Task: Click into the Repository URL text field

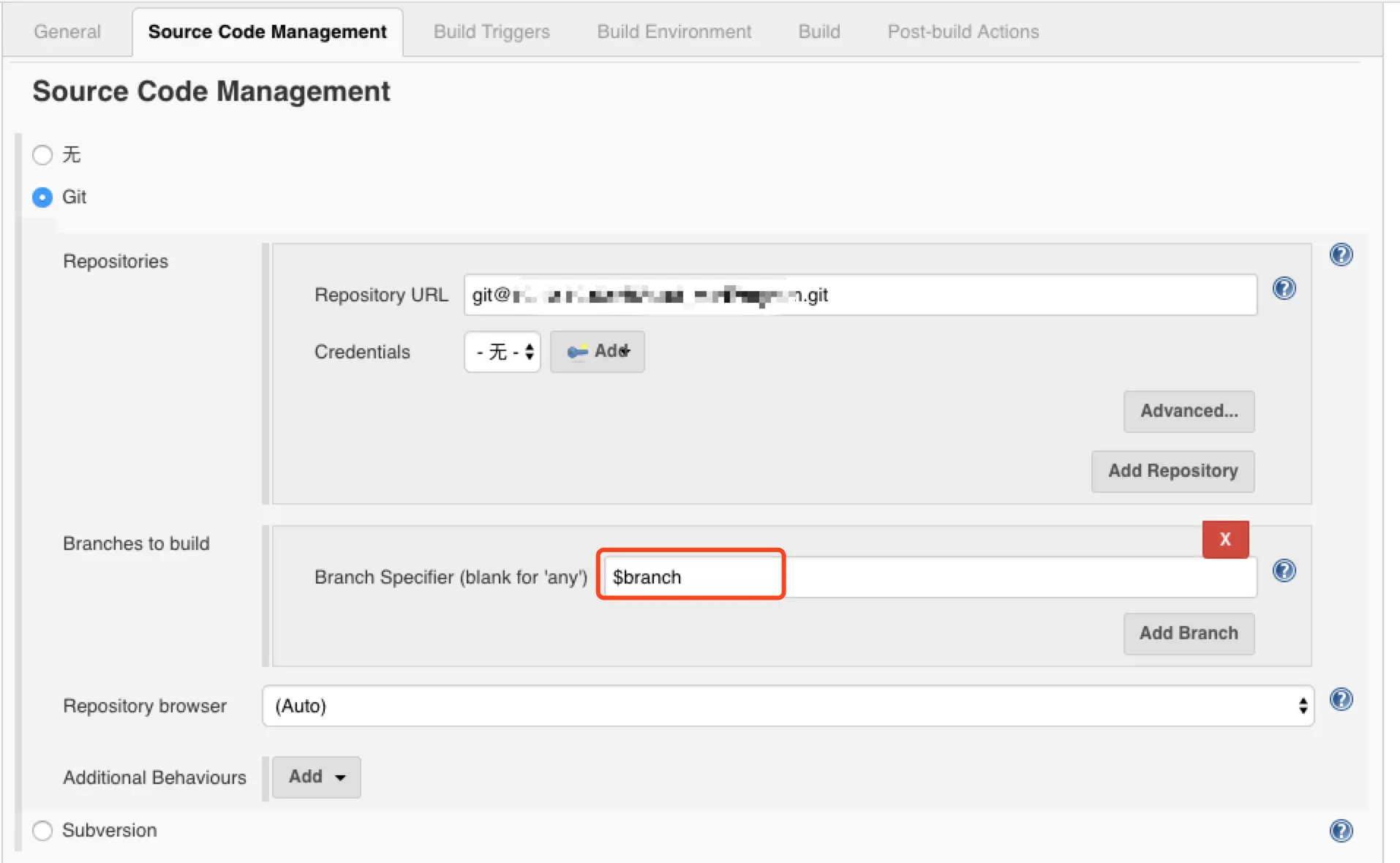Action: (x=860, y=295)
